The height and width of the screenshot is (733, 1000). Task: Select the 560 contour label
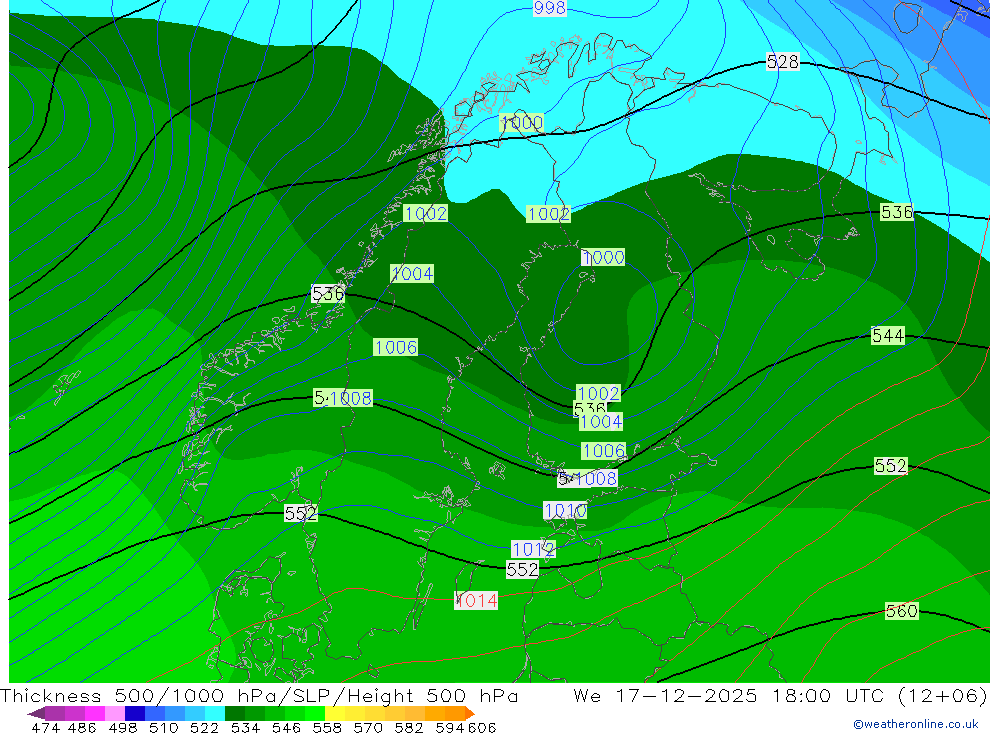(901, 611)
